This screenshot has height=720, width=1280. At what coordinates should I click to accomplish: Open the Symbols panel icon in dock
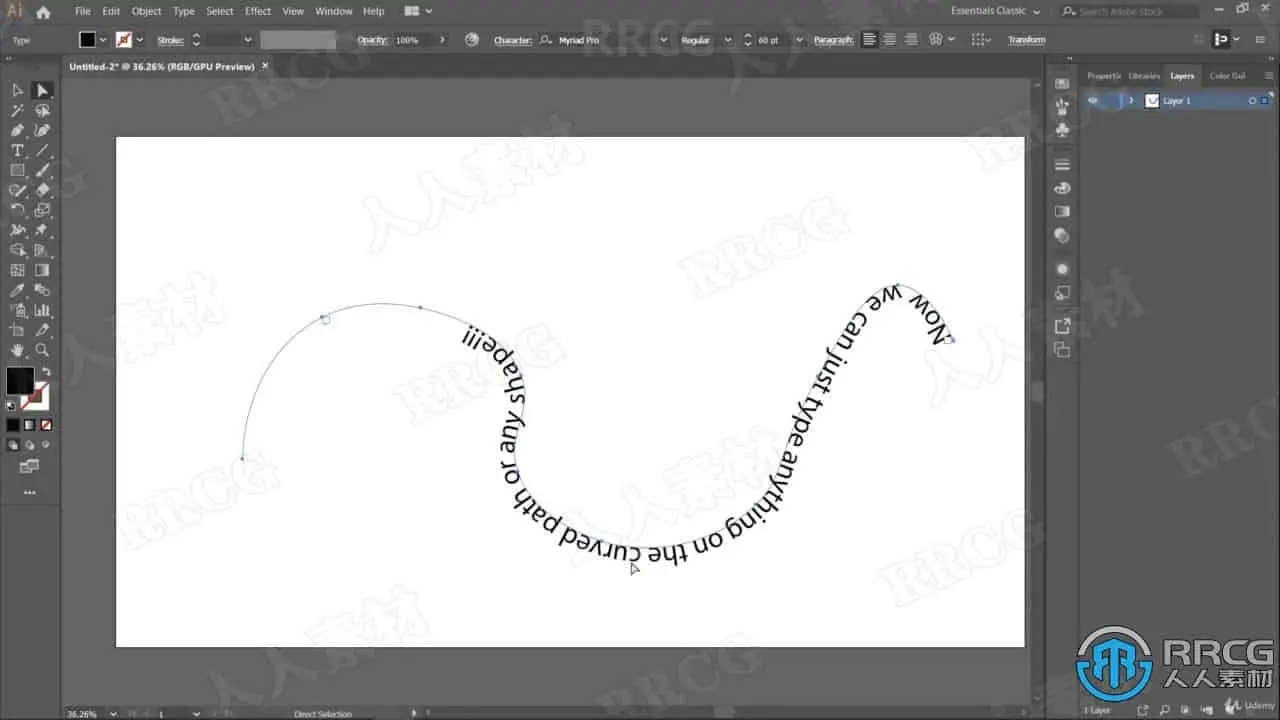(1062, 130)
